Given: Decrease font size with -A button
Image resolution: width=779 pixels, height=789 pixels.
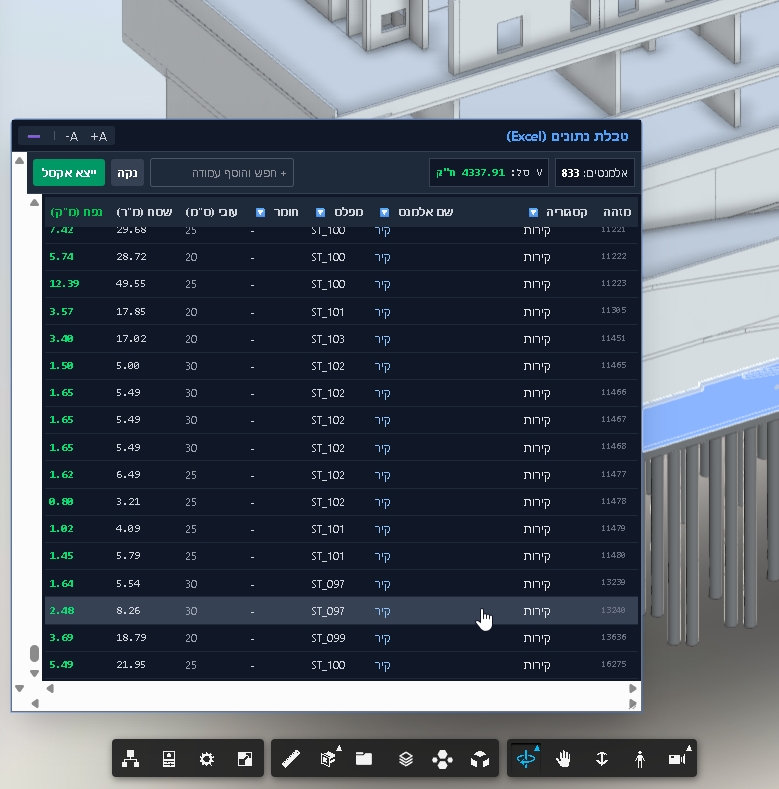Looking at the screenshot, I should [x=71, y=136].
